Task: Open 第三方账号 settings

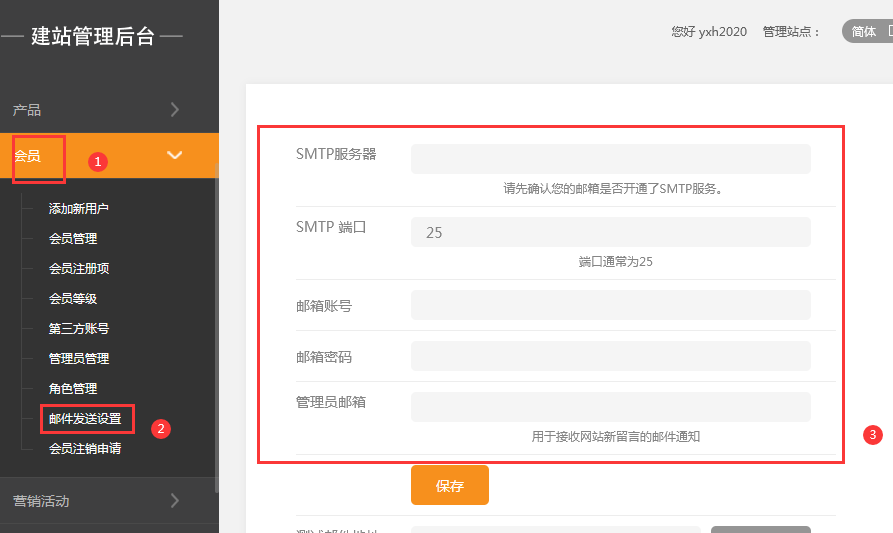Action: pos(78,329)
